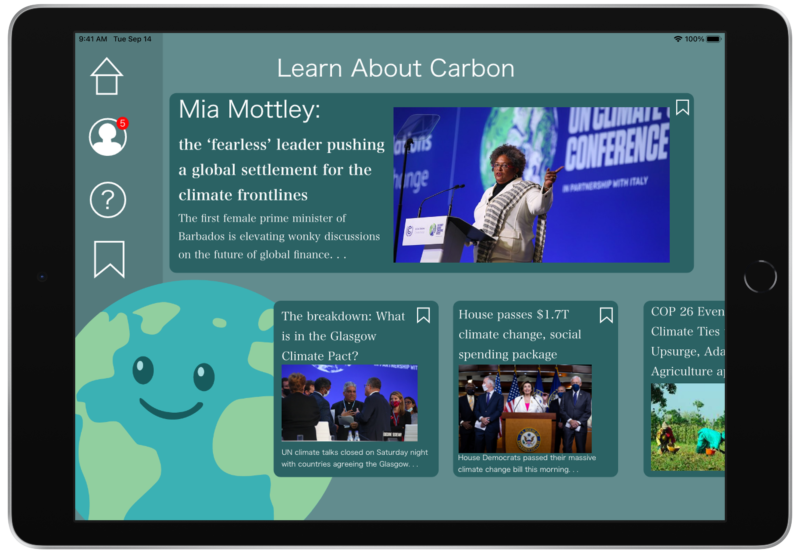Open profile with notification badge
The width and height of the screenshot is (800, 553).
pos(108,137)
